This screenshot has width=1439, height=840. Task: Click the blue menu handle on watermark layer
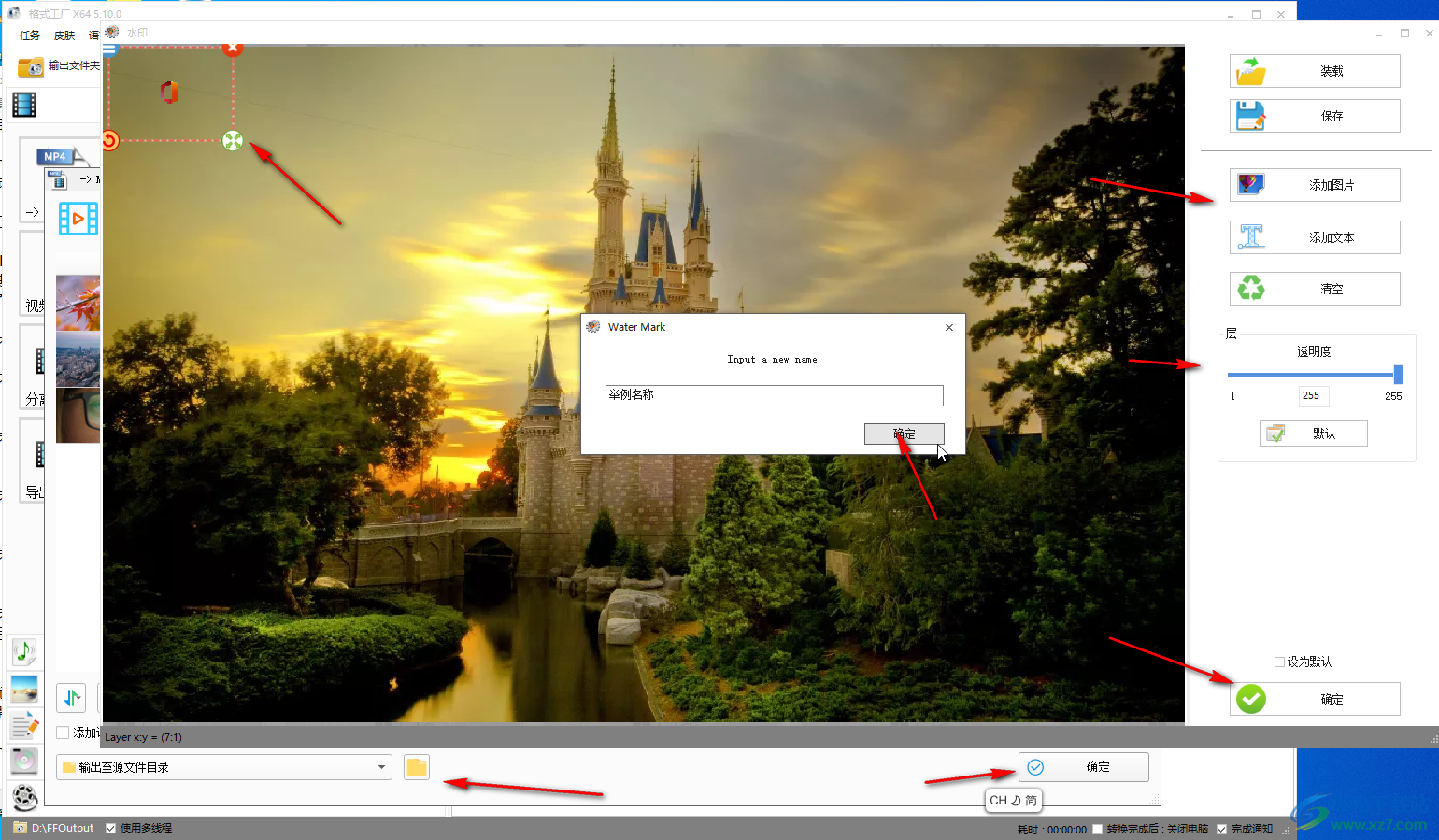tap(109, 50)
